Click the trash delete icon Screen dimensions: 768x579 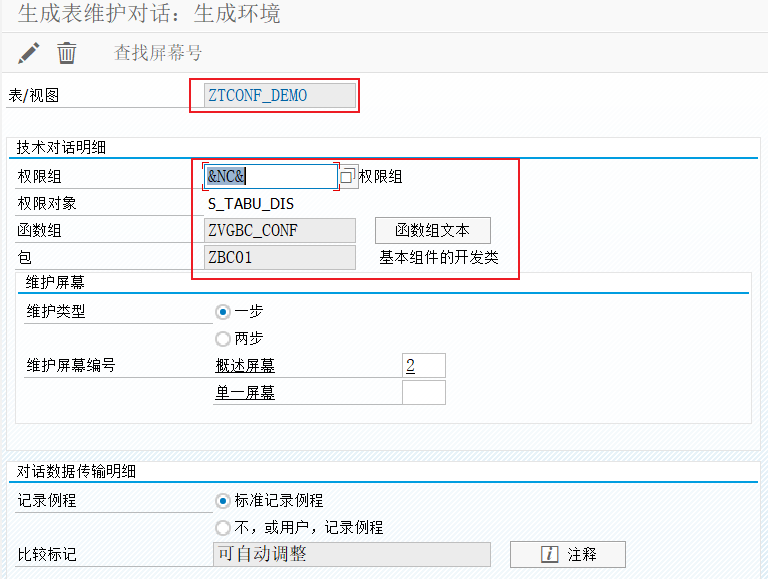point(67,53)
